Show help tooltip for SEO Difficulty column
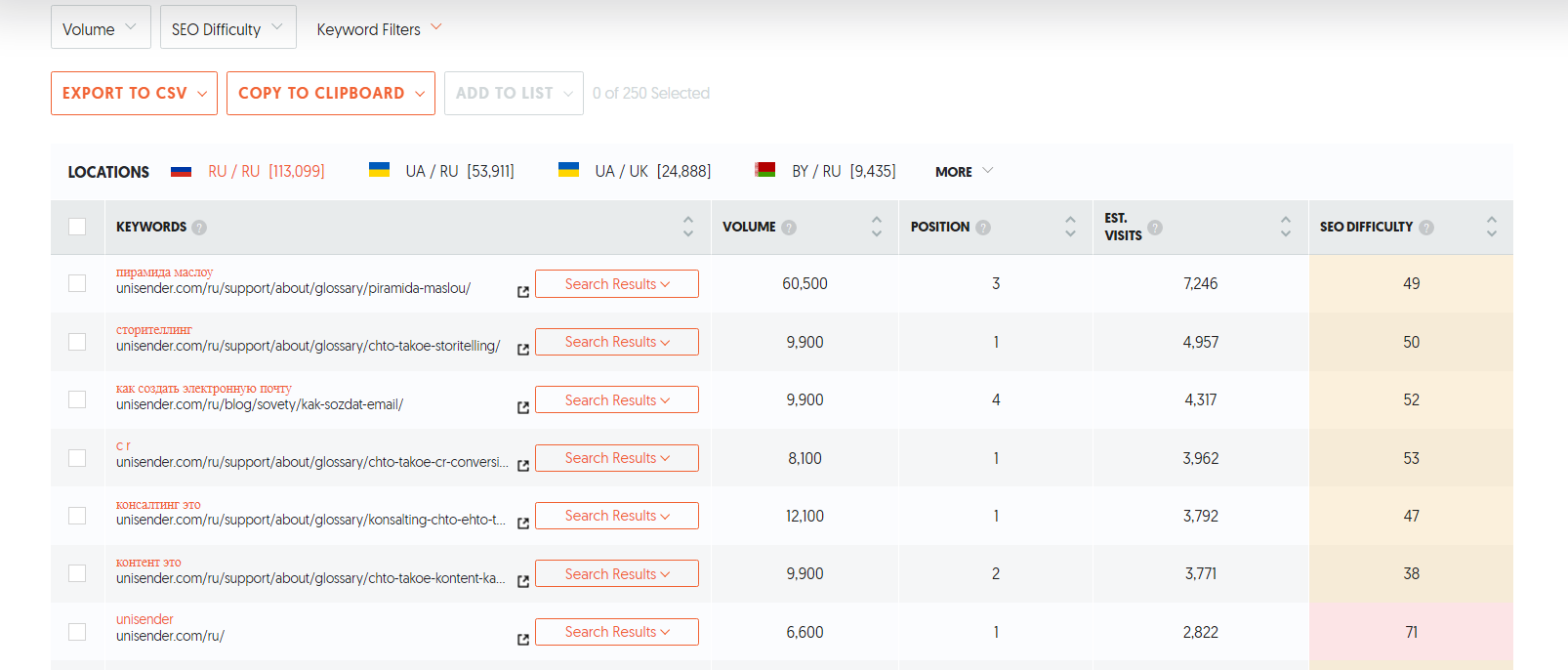The height and width of the screenshot is (670, 1568). (x=1426, y=227)
